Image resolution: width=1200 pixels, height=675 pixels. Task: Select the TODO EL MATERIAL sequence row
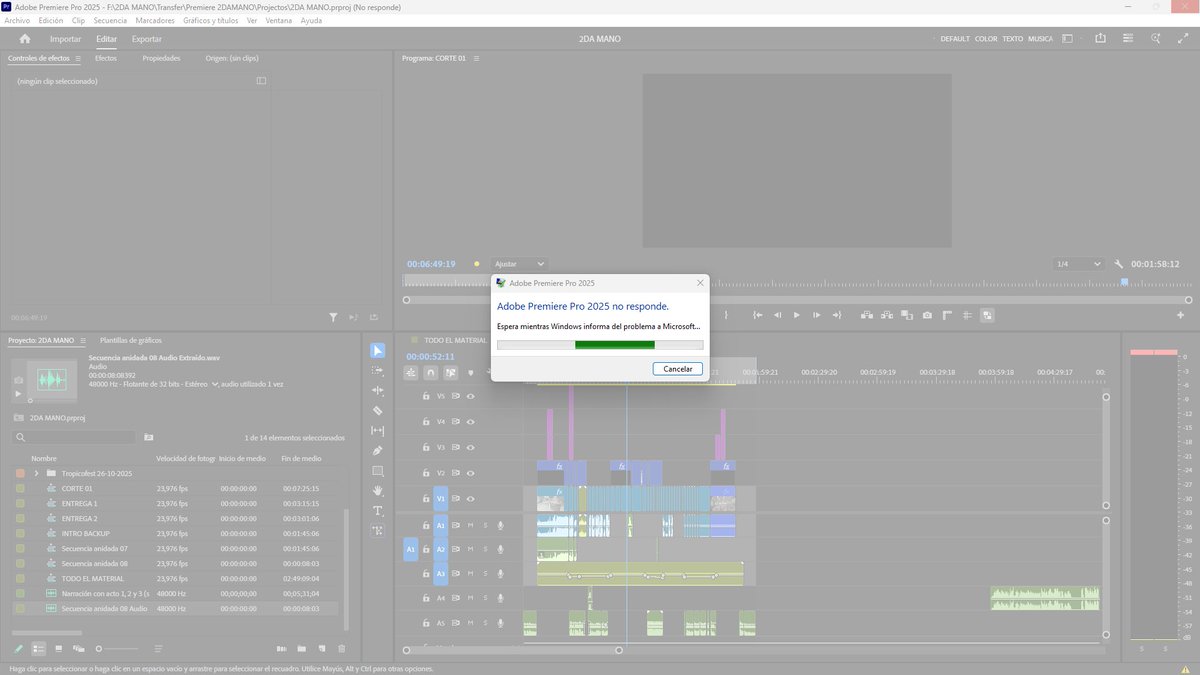coord(177,578)
